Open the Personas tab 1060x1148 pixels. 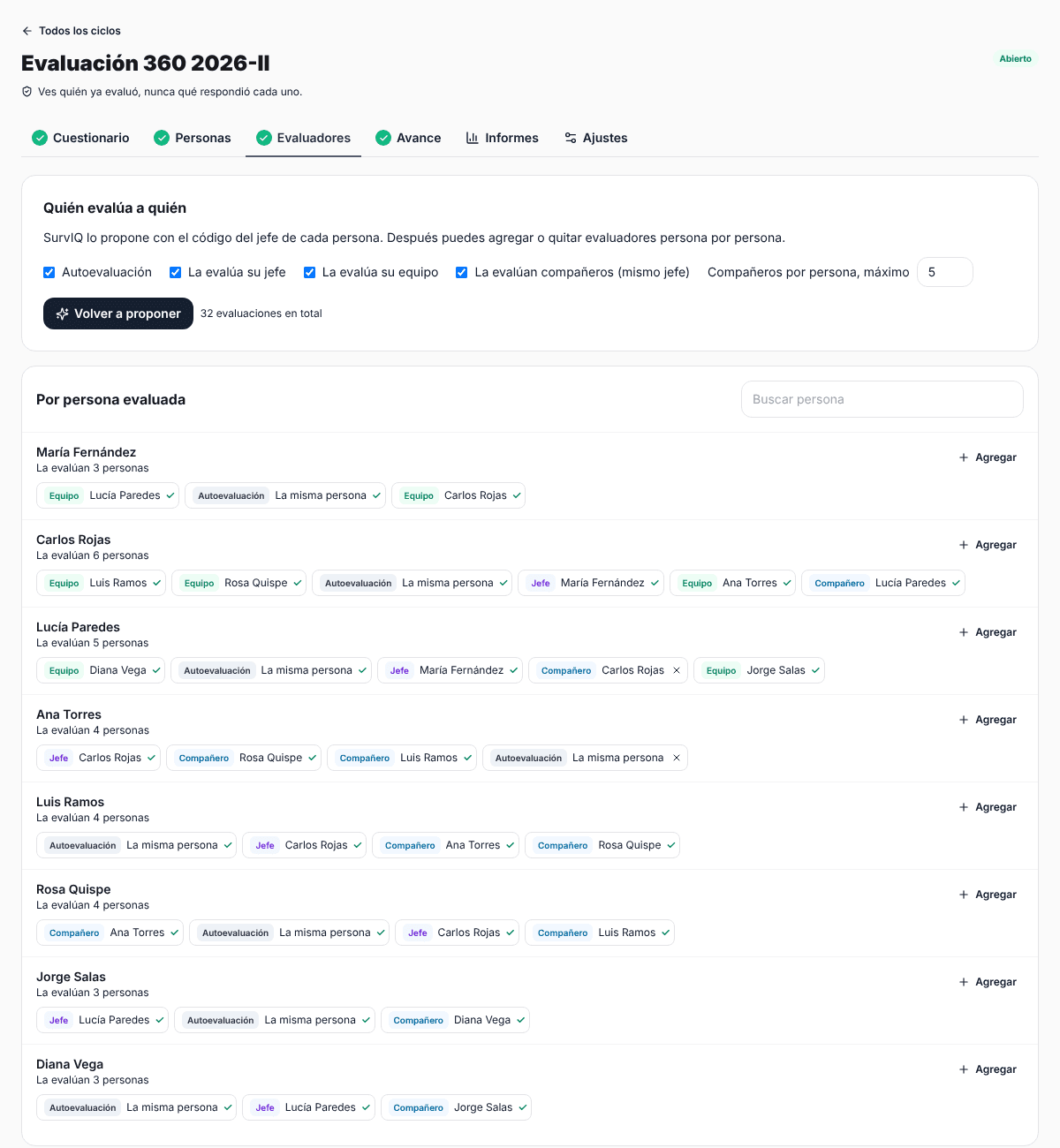[193, 138]
